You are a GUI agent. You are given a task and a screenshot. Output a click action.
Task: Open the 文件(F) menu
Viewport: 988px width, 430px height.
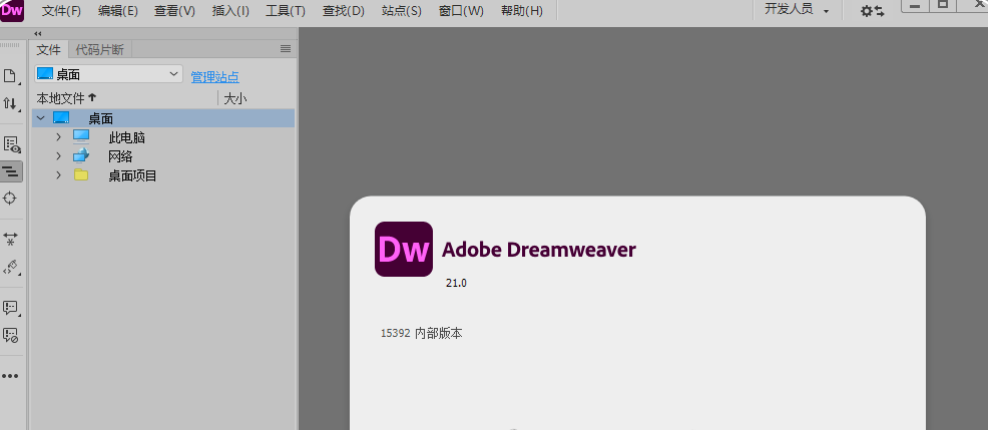61,11
